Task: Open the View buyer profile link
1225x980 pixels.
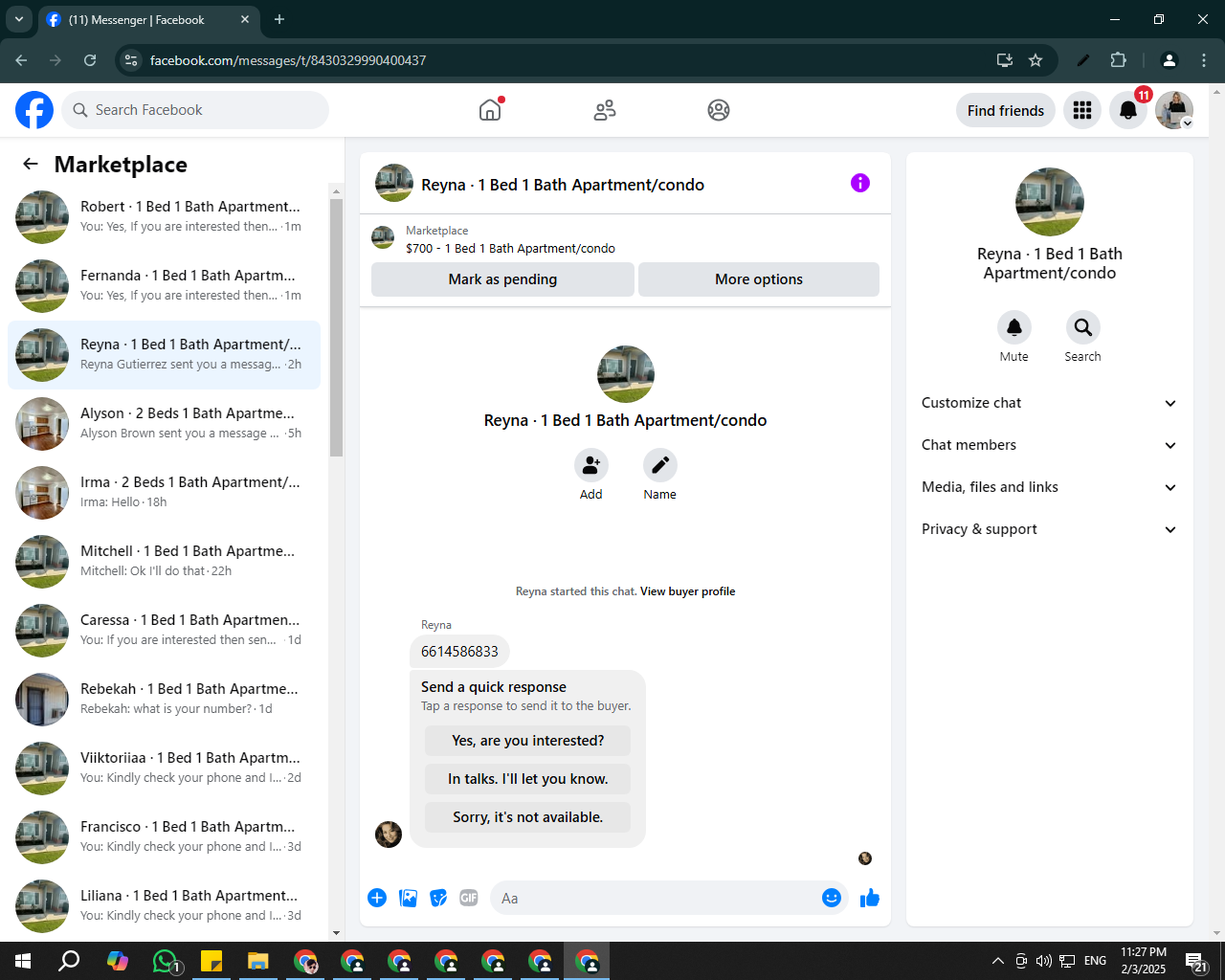Action: tap(688, 591)
